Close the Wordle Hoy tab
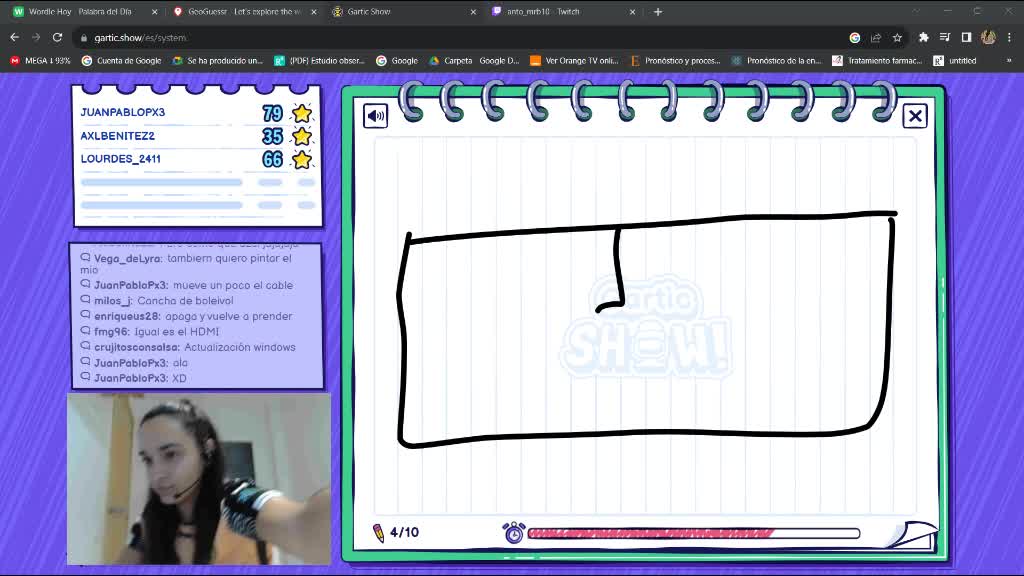 [x=154, y=12]
